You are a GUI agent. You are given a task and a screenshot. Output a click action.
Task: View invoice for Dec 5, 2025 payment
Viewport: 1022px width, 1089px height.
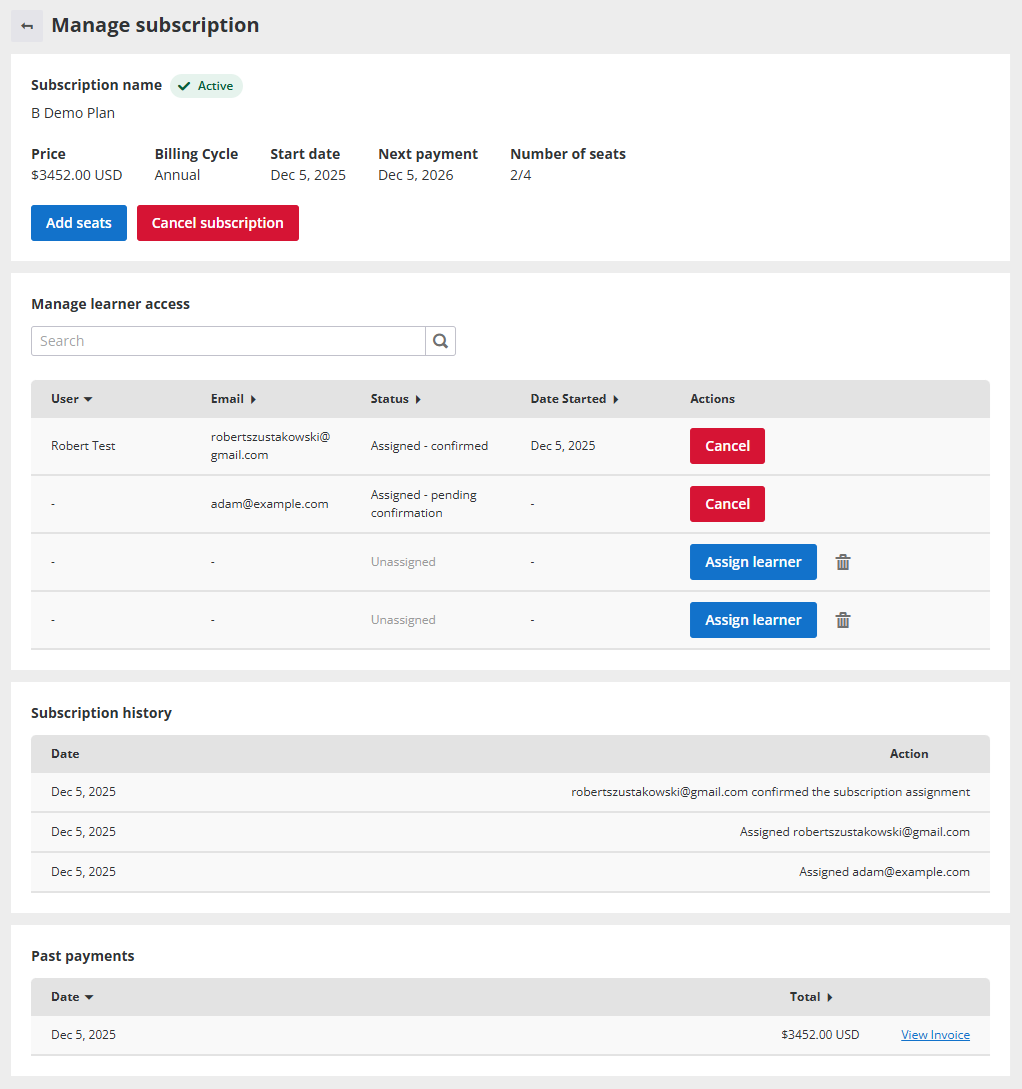[935, 1035]
